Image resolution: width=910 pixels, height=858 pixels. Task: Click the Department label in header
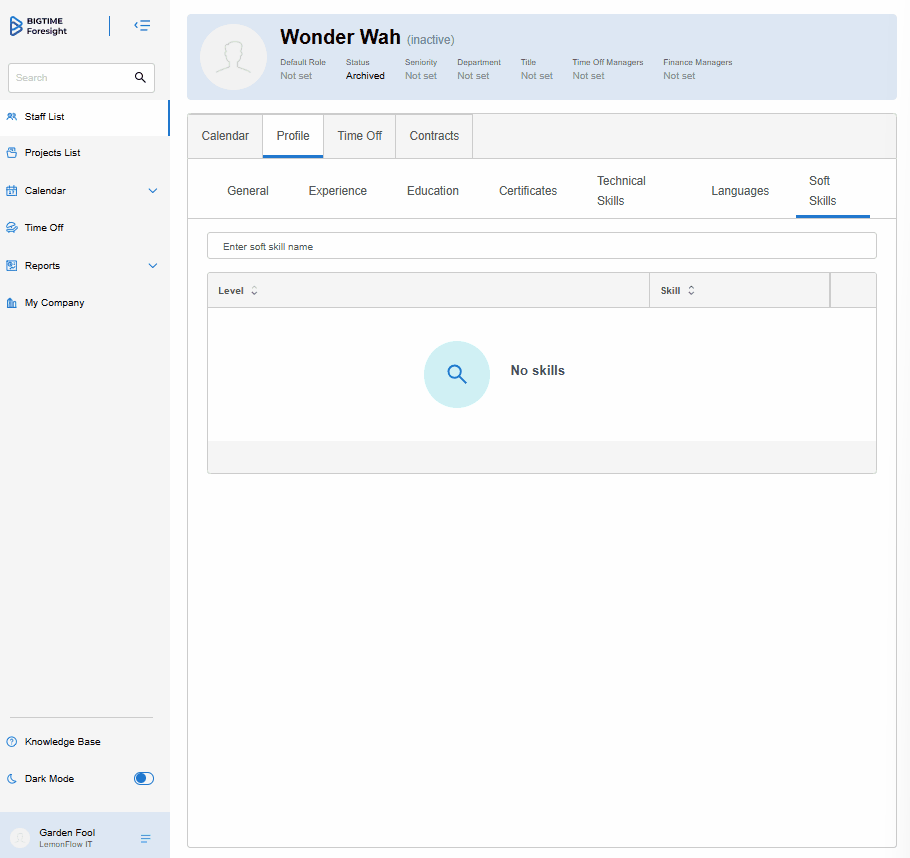pos(479,62)
